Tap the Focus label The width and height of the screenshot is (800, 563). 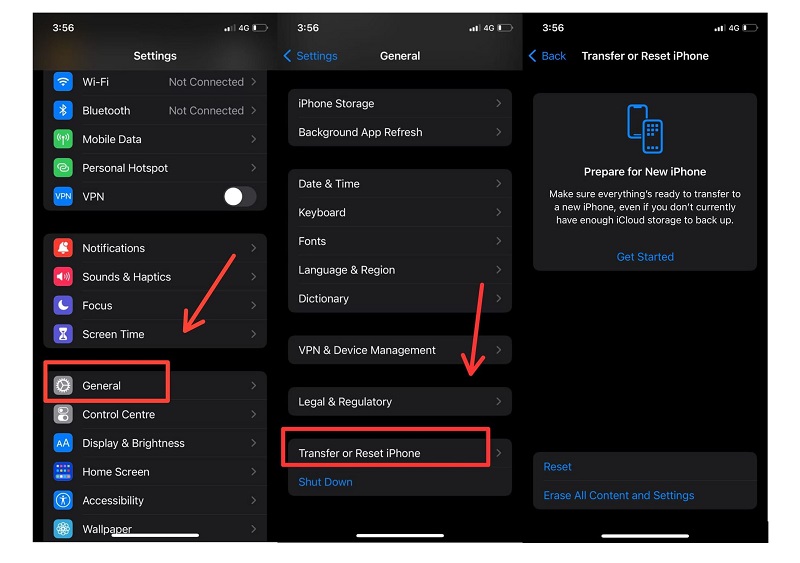[x=97, y=305]
